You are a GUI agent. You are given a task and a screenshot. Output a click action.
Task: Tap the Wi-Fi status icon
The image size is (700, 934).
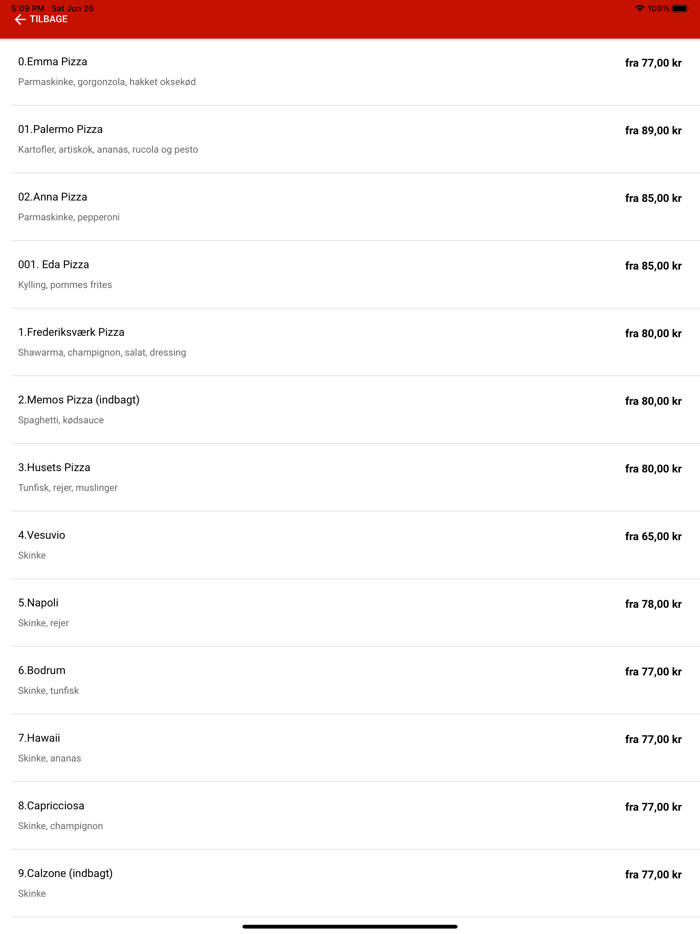(639, 8)
